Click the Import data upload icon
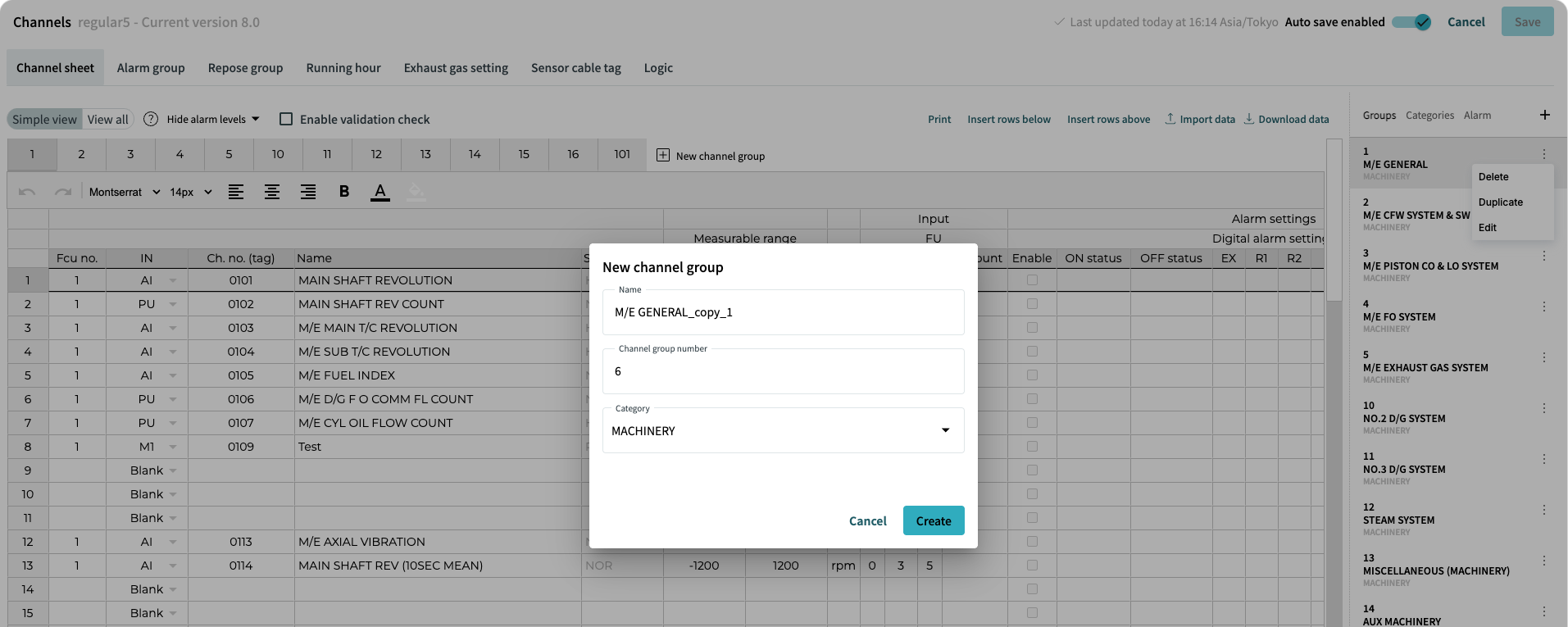Image resolution: width=1568 pixels, height=627 pixels. coord(1170,119)
